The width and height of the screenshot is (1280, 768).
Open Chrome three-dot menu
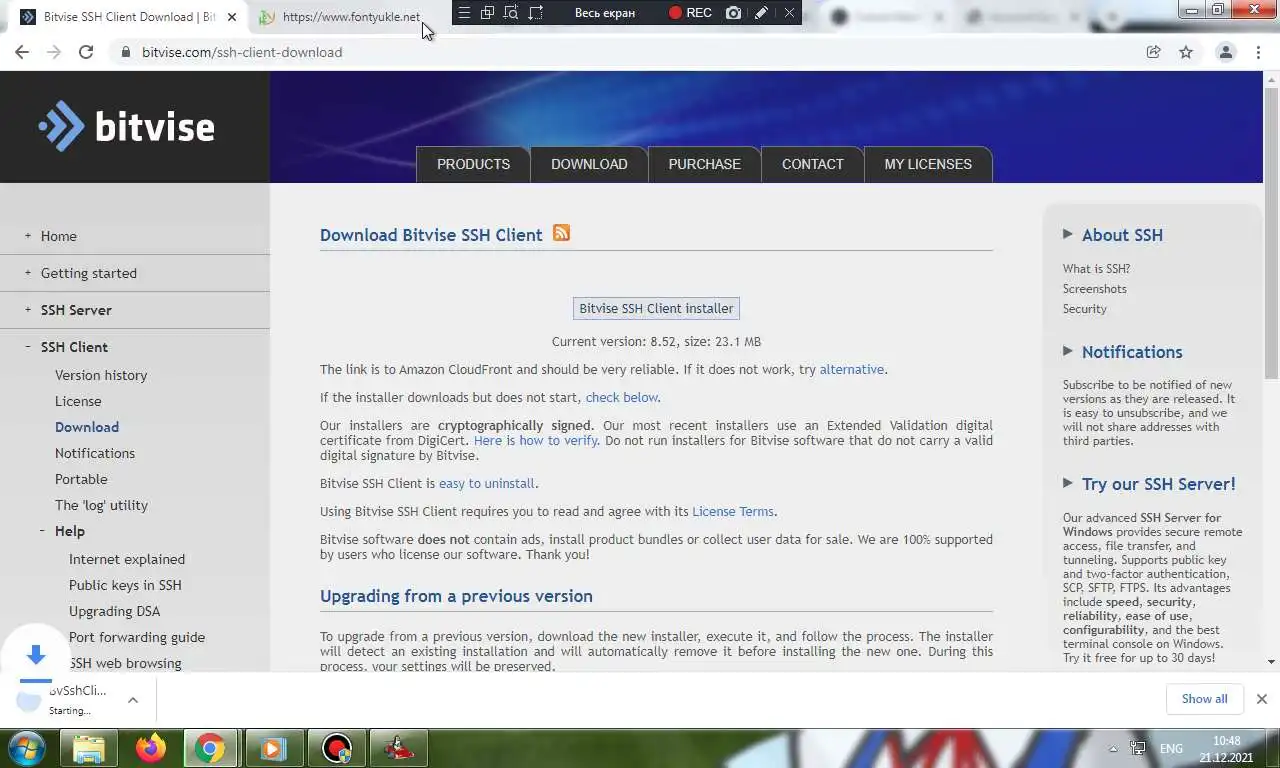coord(1258,52)
